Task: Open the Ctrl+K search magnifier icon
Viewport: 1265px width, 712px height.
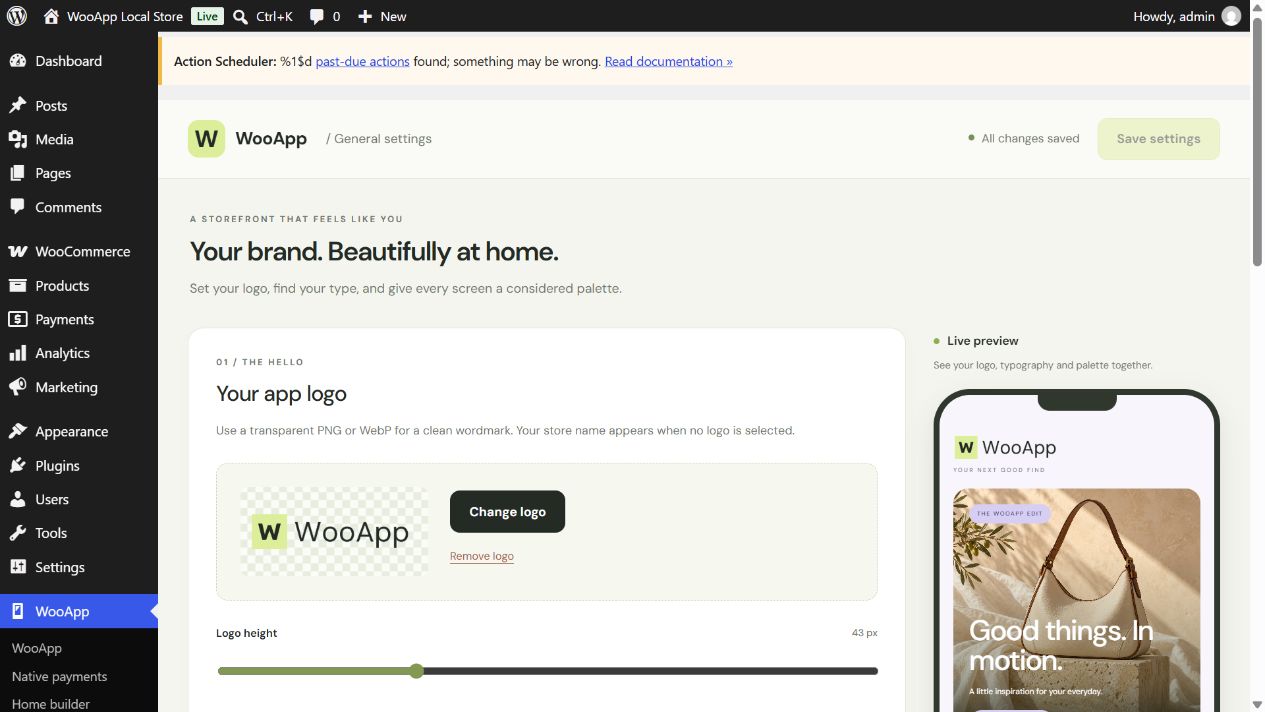Action: click(x=240, y=16)
